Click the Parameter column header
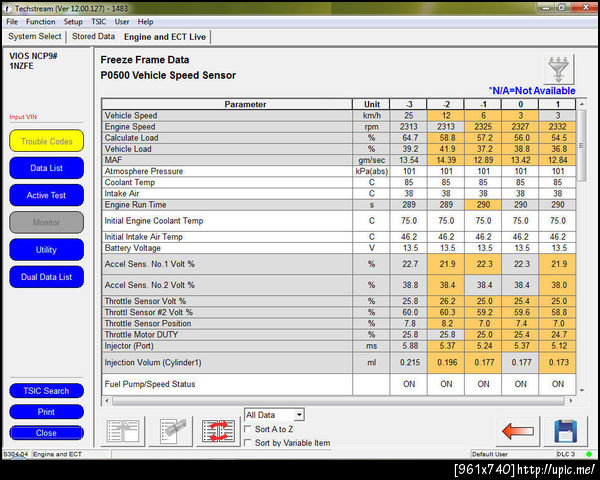This screenshot has height=480, width=600. point(227,104)
